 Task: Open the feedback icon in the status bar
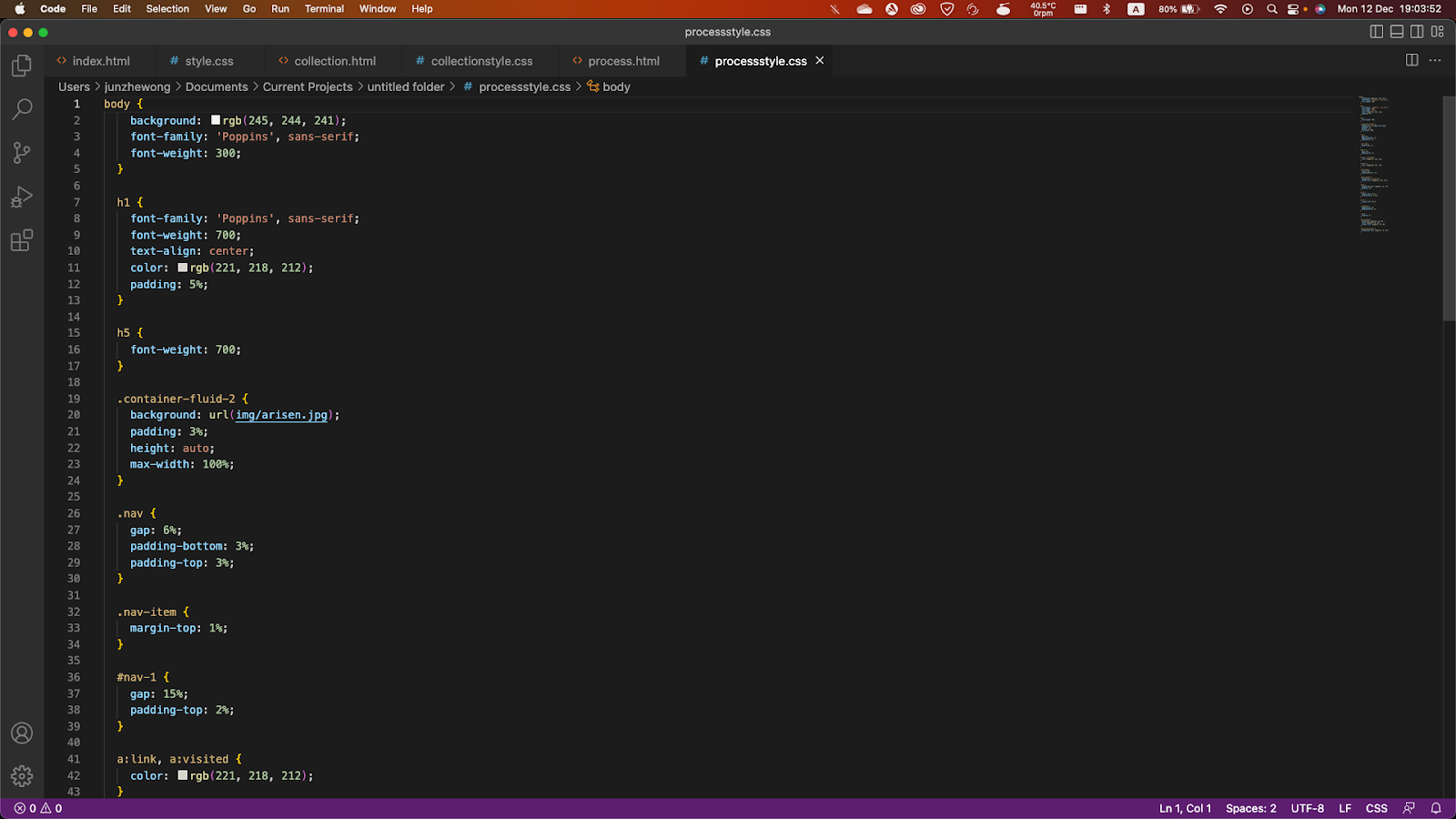click(x=1409, y=808)
